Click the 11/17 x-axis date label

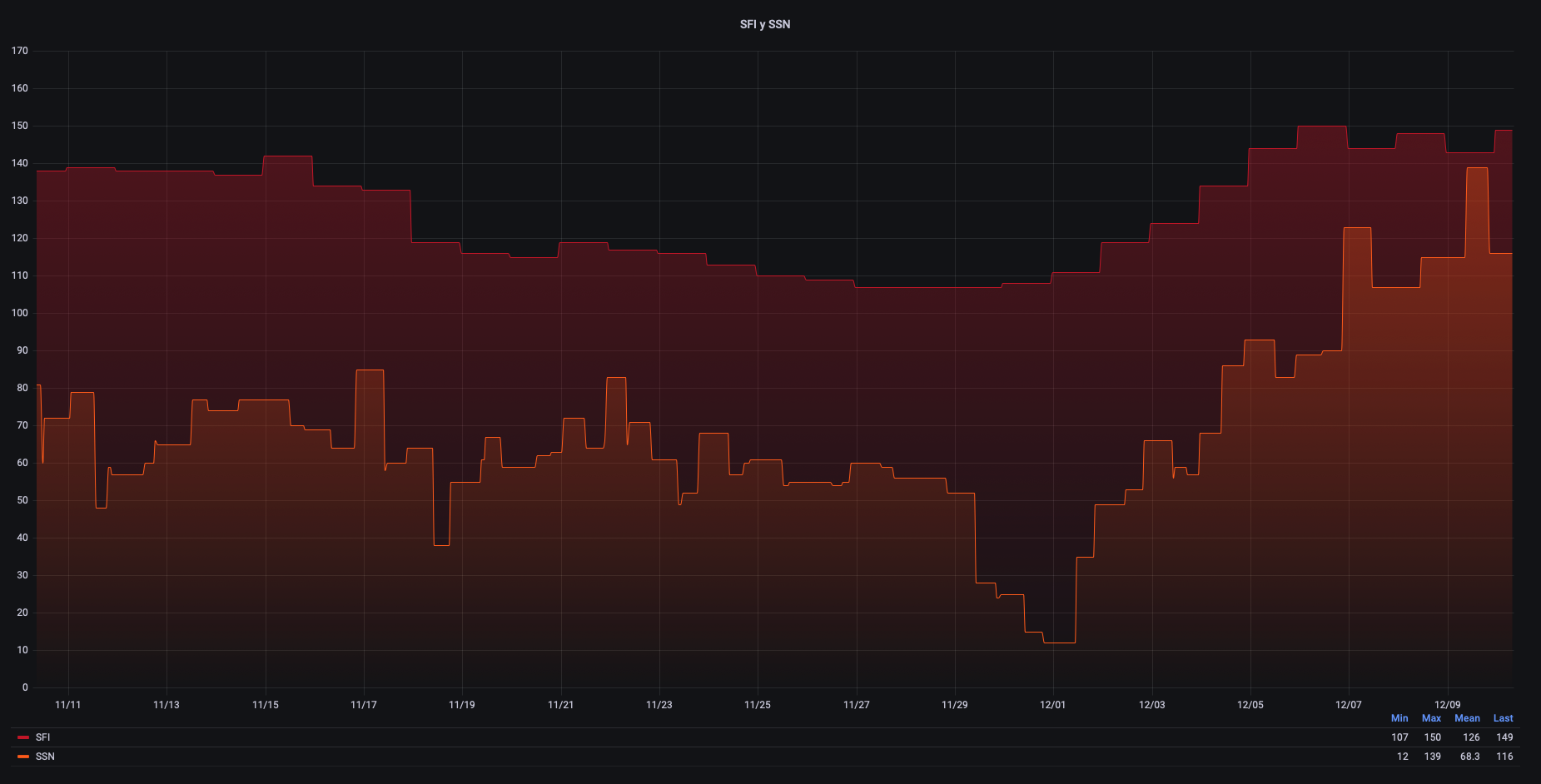[x=364, y=705]
